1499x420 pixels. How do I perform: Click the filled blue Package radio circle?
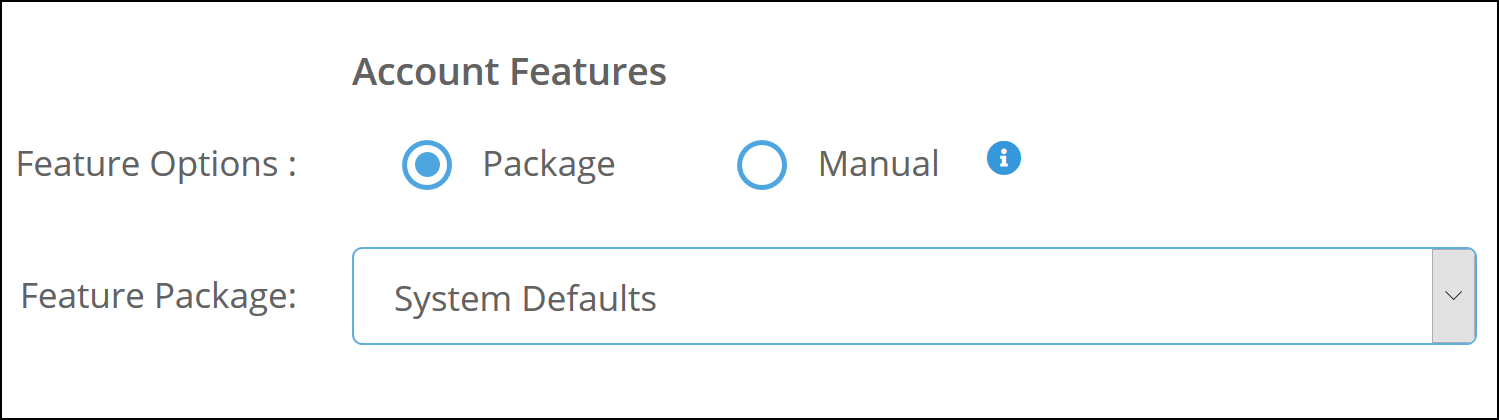pos(427,165)
